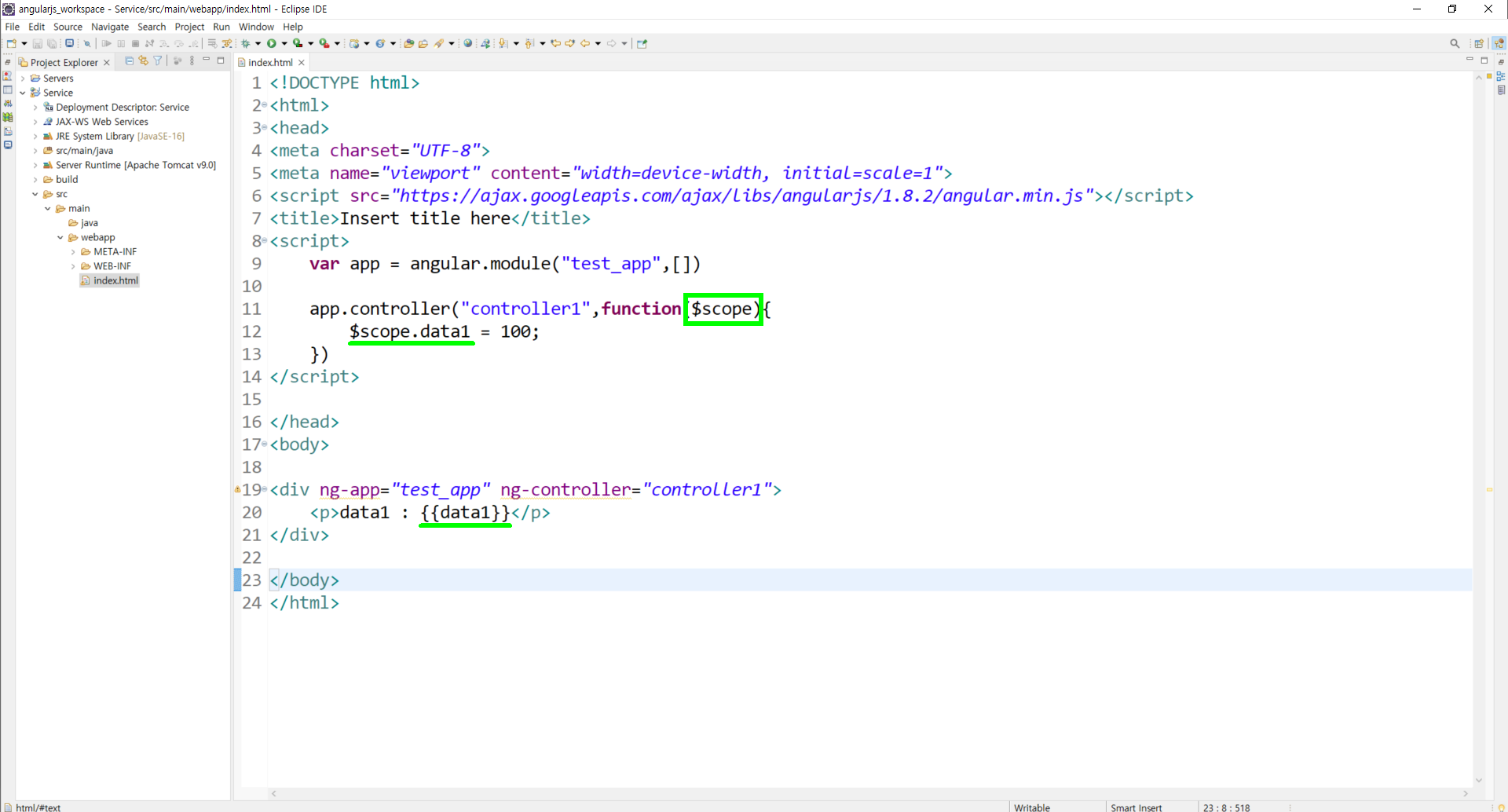Select the build folder in tree

pyautogui.click(x=67, y=180)
